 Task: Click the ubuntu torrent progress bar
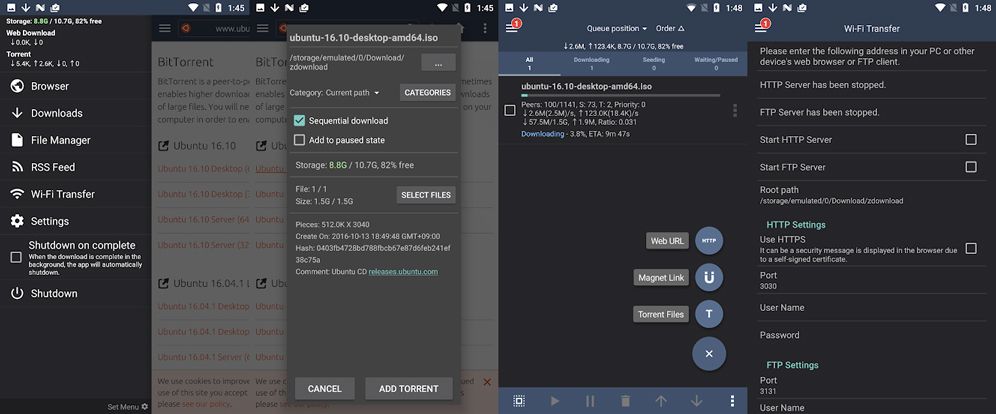621,95
